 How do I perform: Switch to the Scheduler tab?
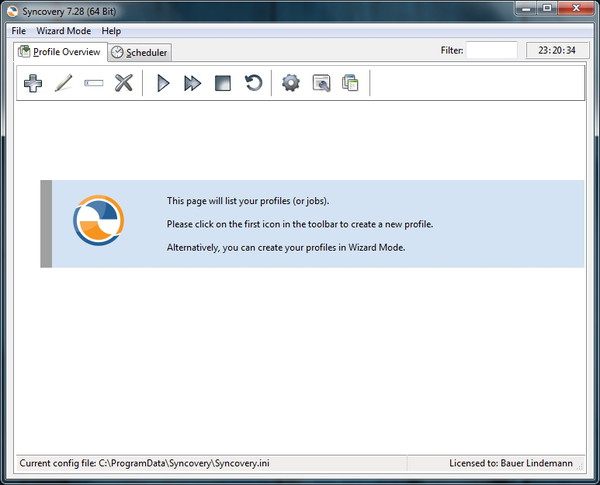pos(140,52)
